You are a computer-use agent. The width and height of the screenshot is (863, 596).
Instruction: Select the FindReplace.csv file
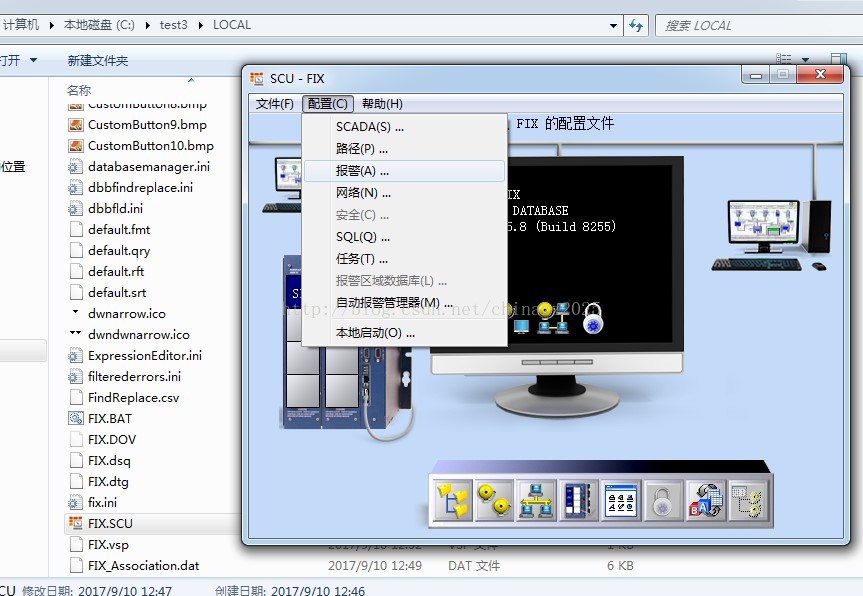[133, 397]
